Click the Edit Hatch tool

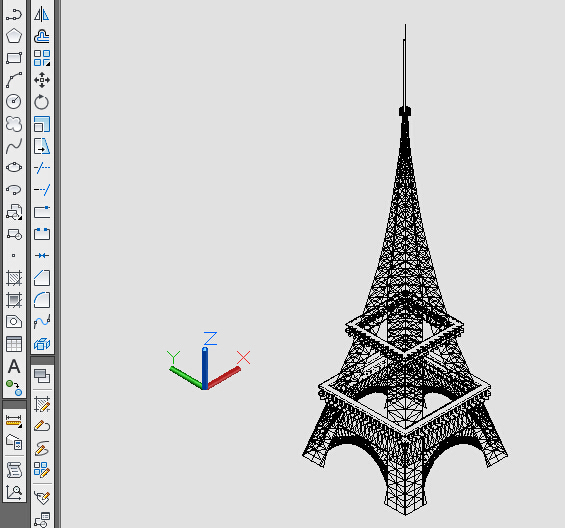point(42,404)
